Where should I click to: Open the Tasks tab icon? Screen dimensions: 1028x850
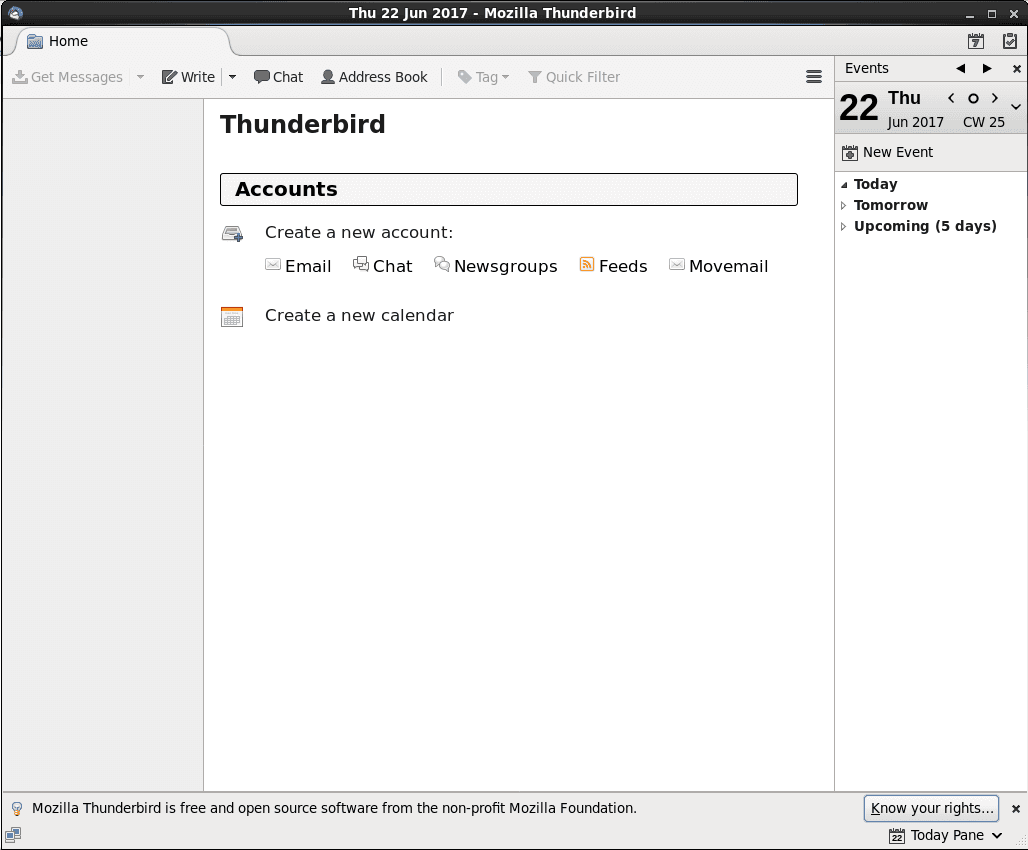pos(1010,41)
